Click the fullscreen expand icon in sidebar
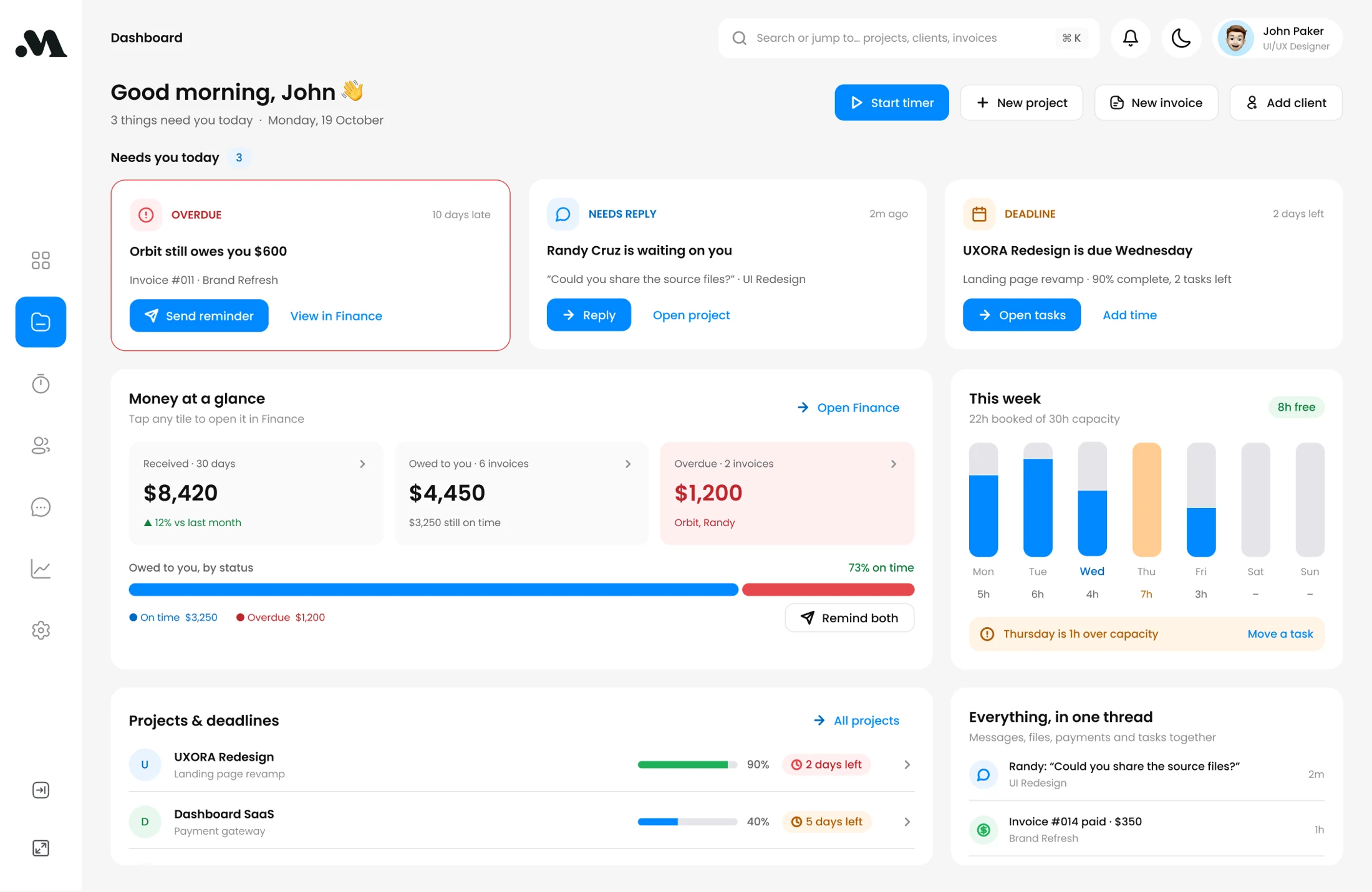 point(41,848)
